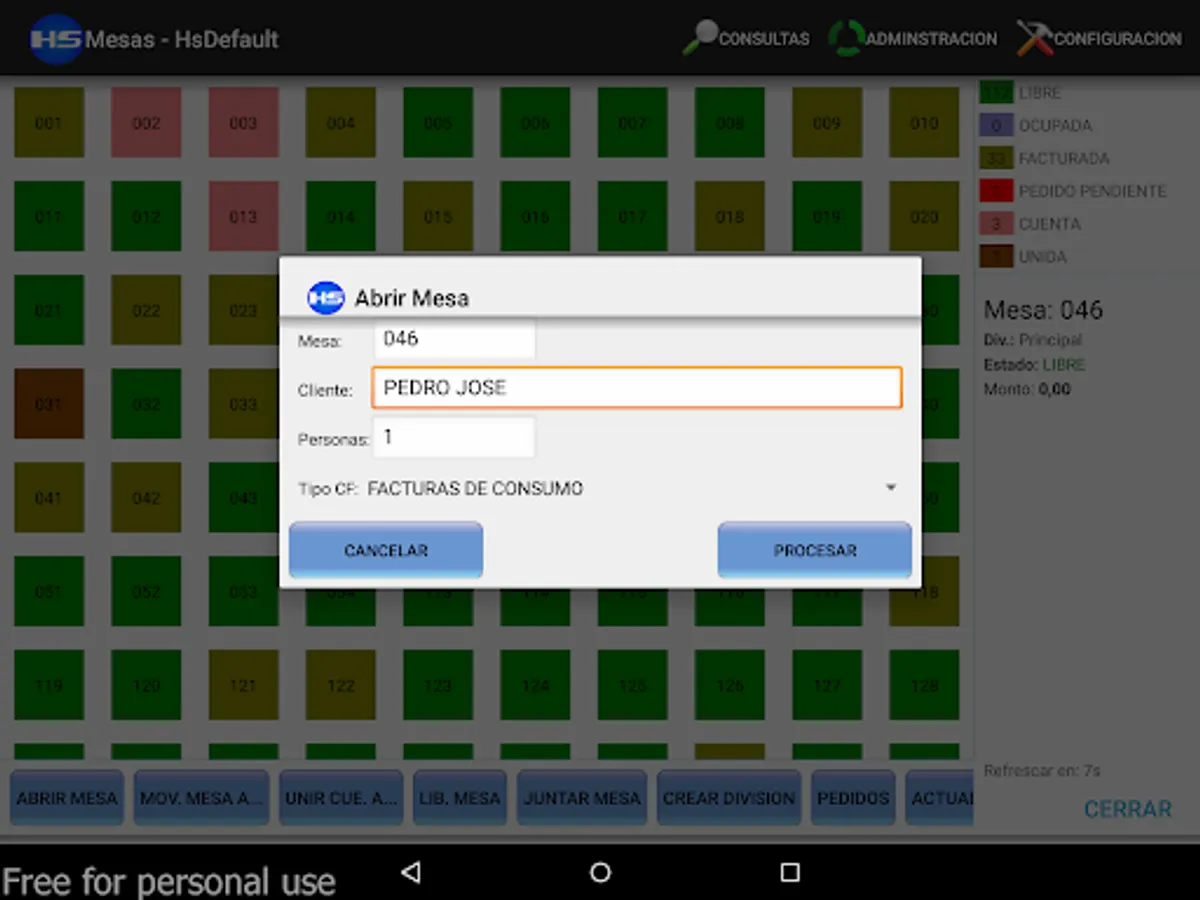Open CONSULTAS magnifier icon

[x=701, y=37]
